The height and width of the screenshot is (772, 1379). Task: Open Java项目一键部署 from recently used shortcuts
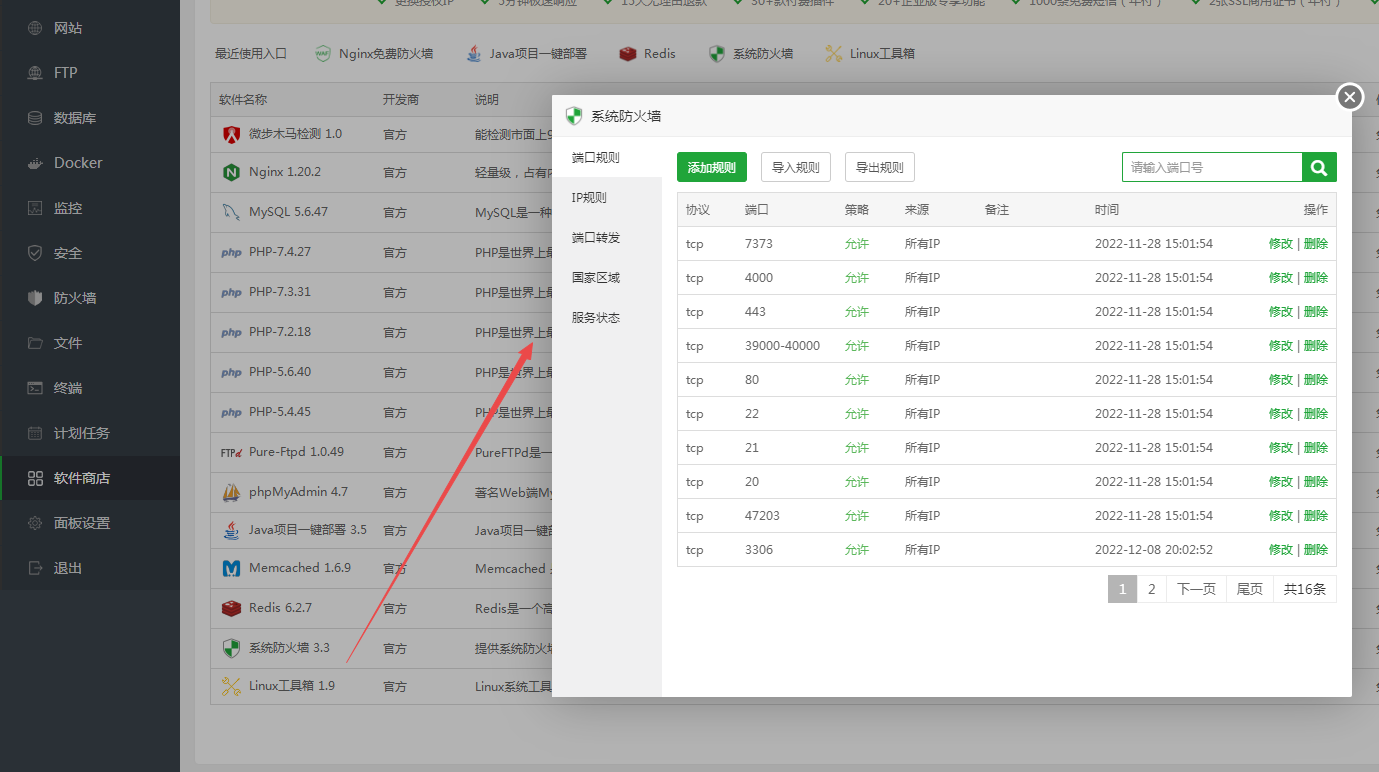tap(526, 53)
